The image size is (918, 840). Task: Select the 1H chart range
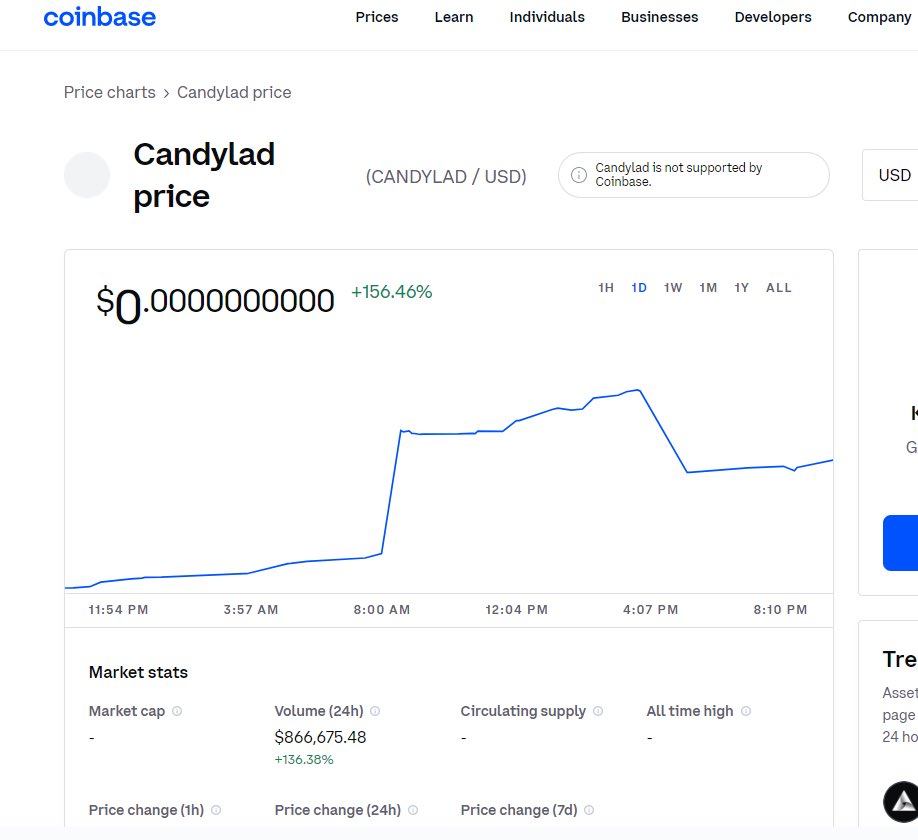point(605,287)
